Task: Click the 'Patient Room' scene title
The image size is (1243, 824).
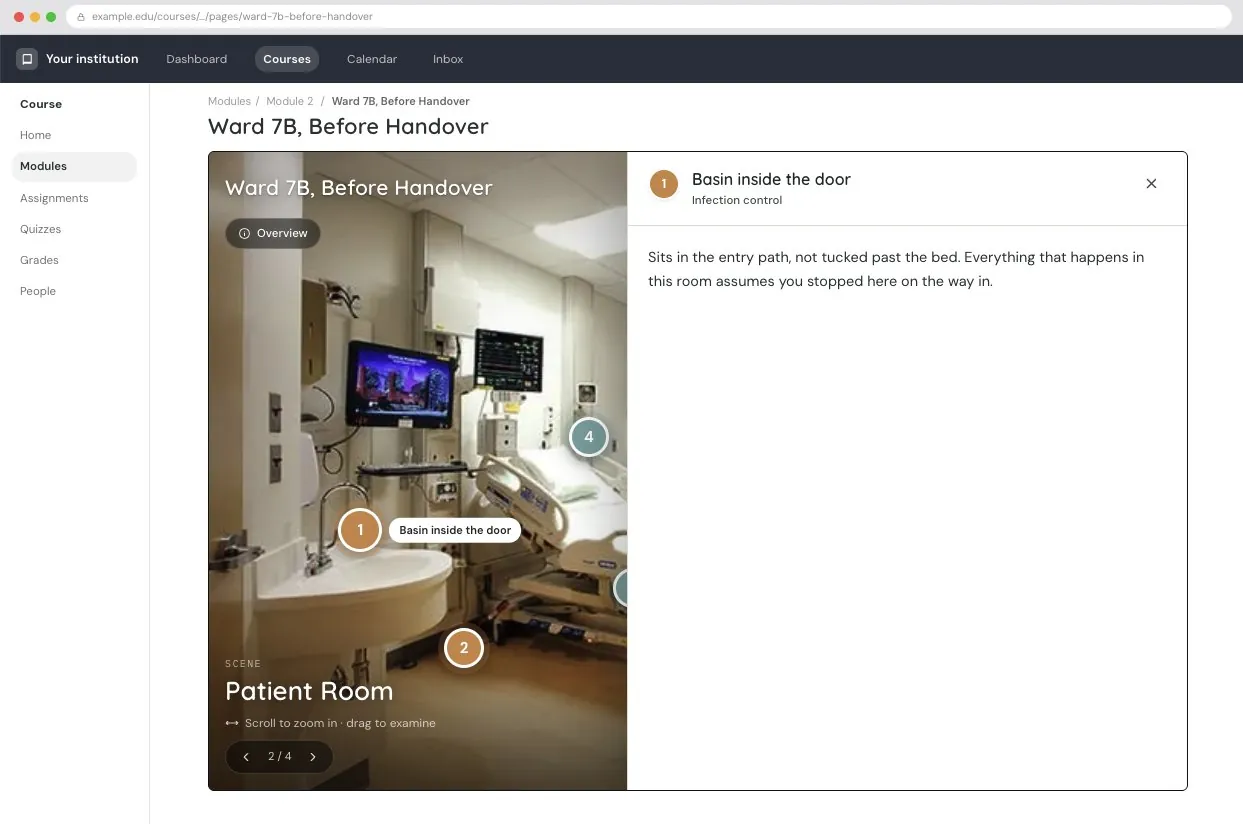Action: pyautogui.click(x=309, y=691)
